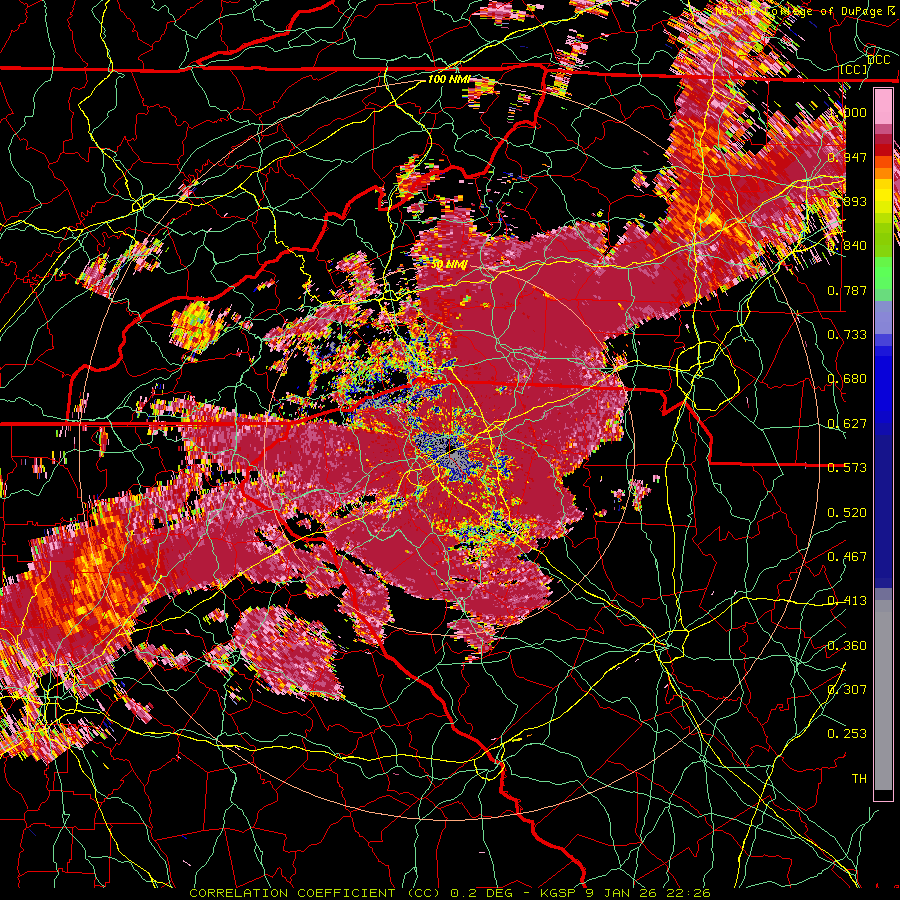Click the 0.573 legend value
This screenshot has height=900, width=900.
tap(847, 467)
